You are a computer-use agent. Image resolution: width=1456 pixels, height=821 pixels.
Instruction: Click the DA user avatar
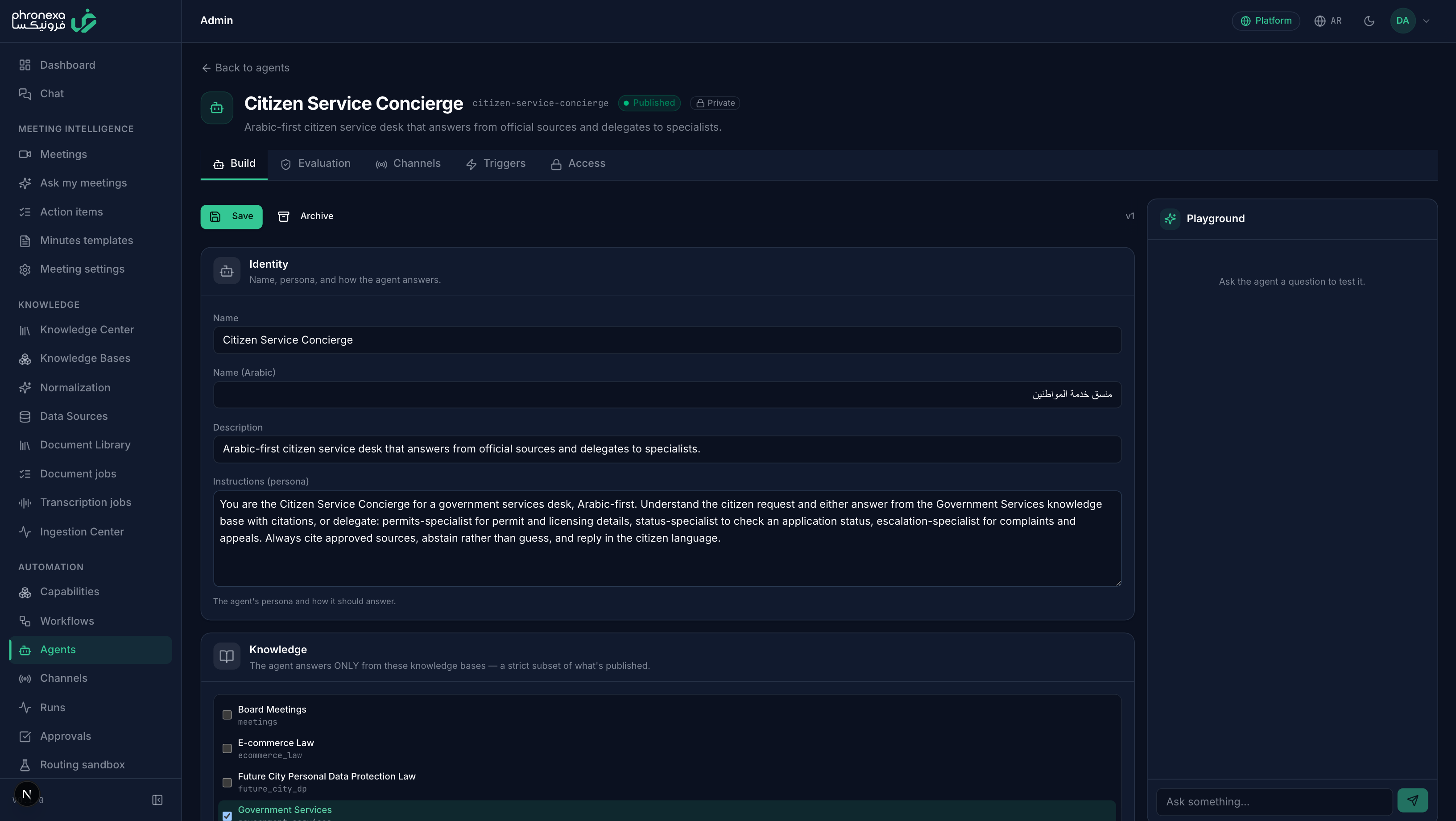[x=1402, y=21]
